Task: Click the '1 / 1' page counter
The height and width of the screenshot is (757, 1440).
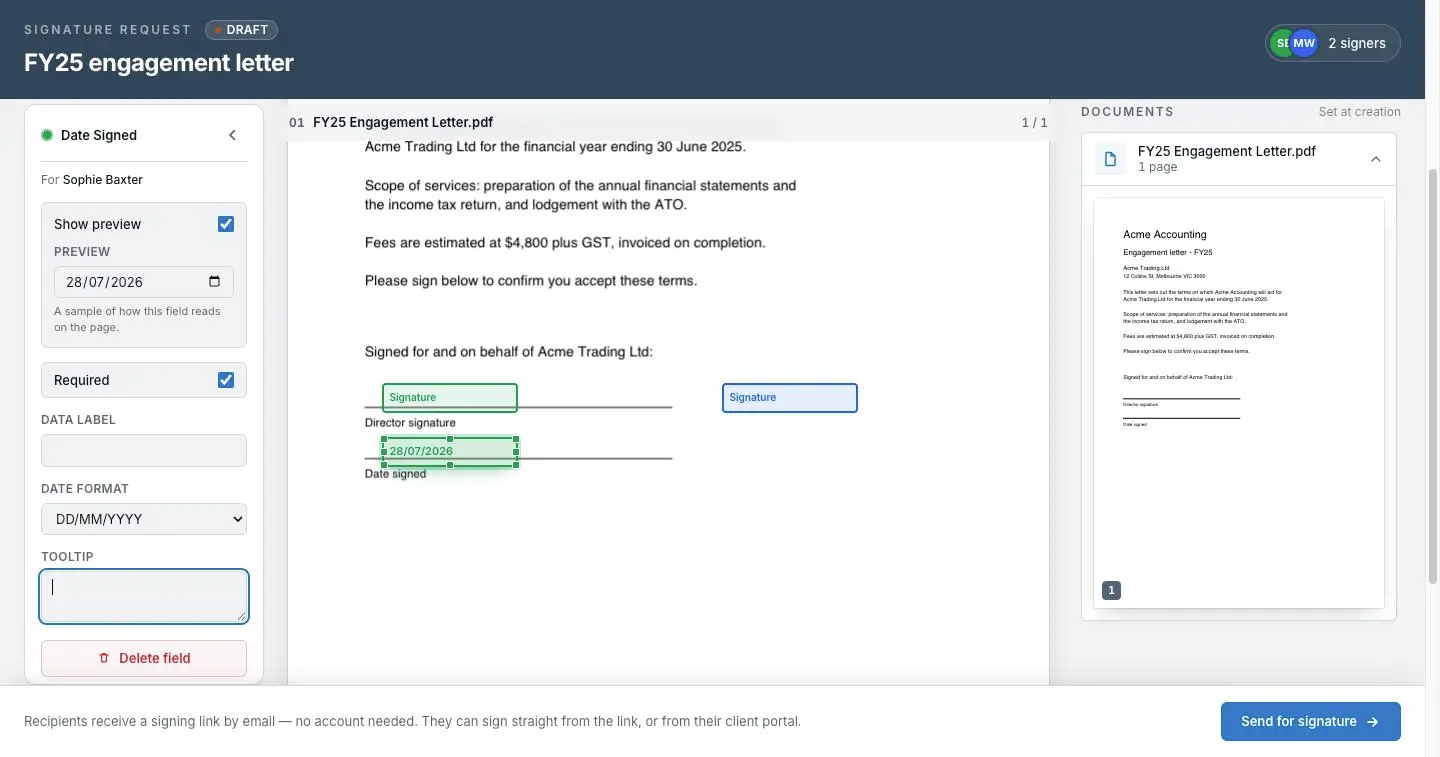Action: (x=1035, y=123)
